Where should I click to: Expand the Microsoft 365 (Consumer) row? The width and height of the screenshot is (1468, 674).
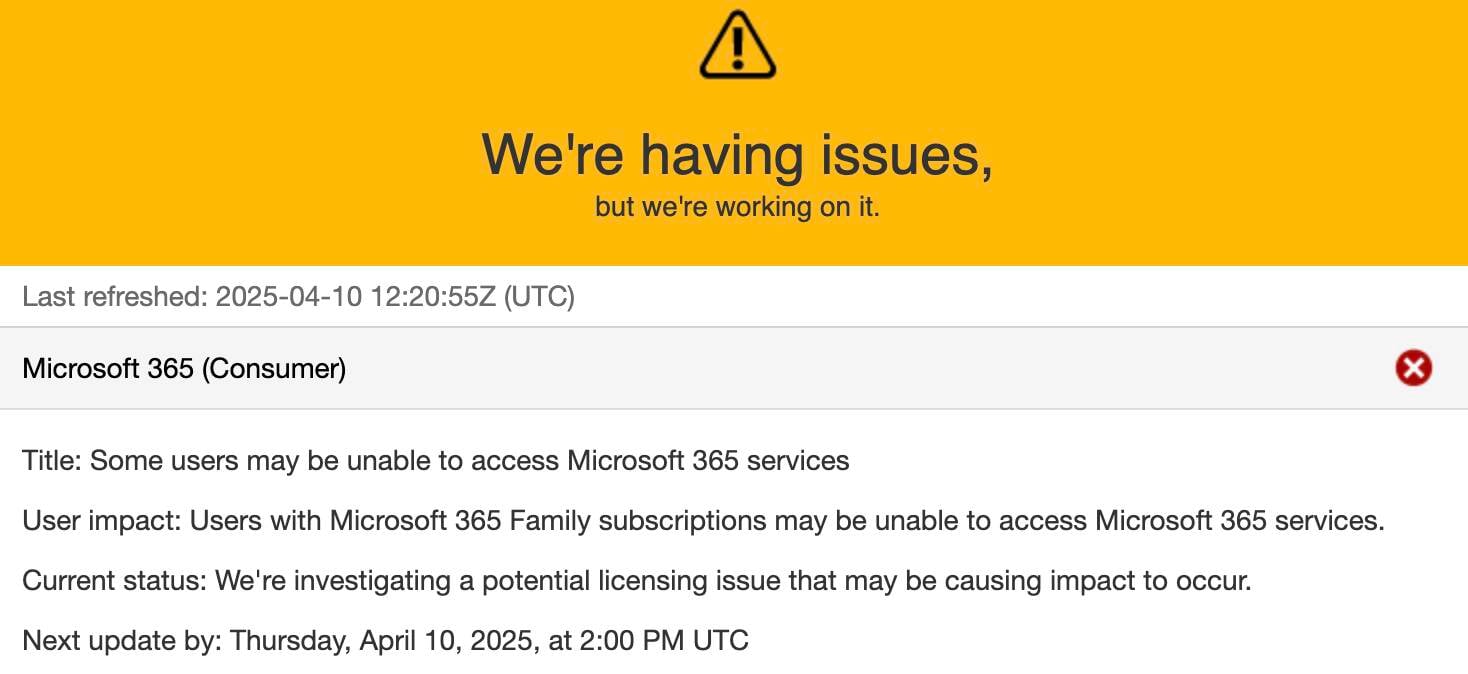734,369
